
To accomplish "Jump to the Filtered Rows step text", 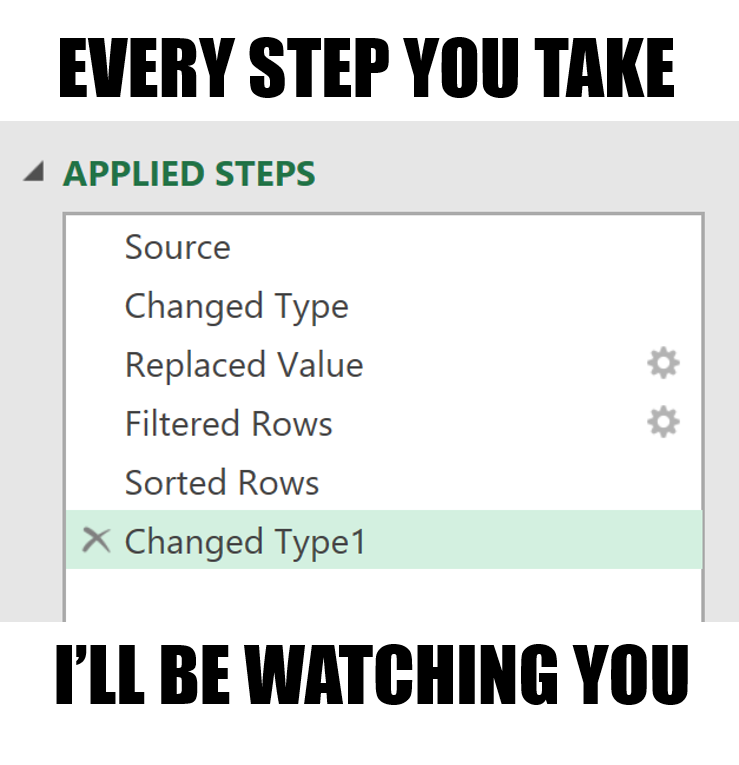I will click(228, 424).
